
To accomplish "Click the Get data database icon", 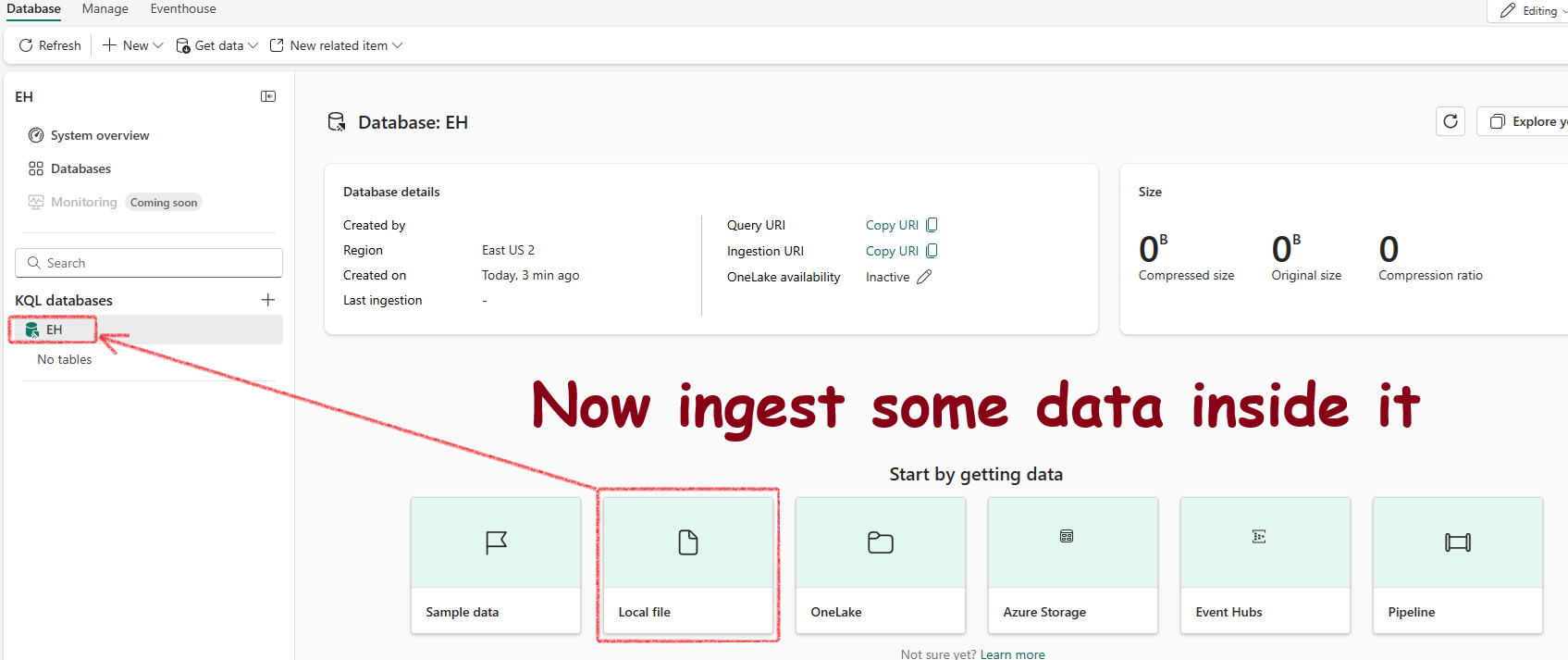I will tap(183, 45).
